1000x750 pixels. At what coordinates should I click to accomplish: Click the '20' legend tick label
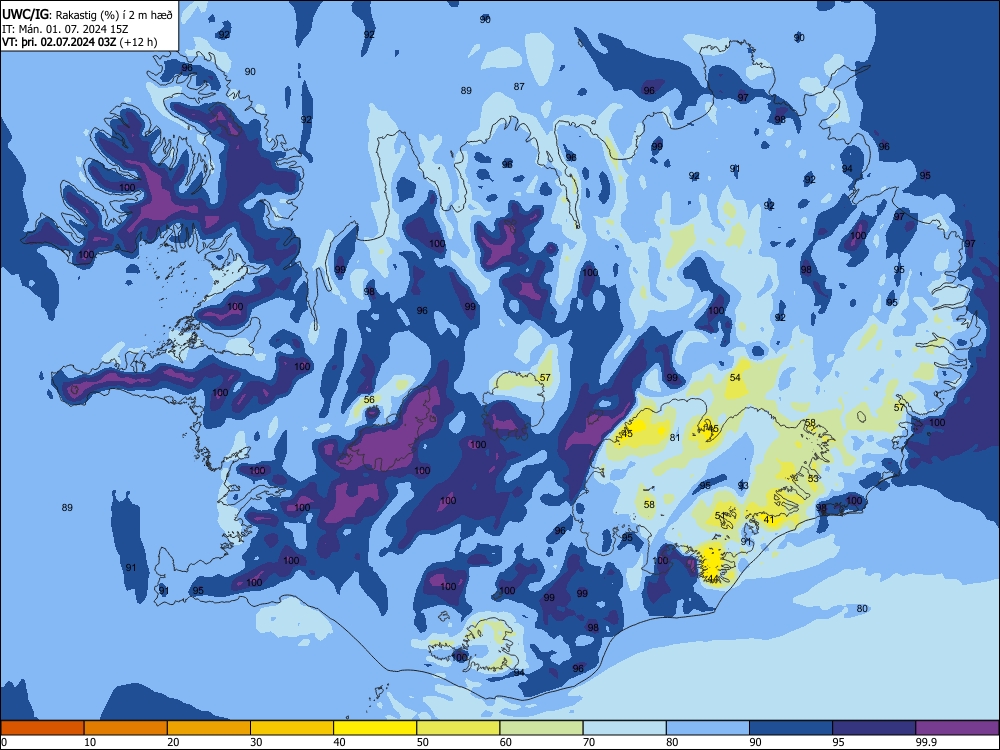point(173,742)
